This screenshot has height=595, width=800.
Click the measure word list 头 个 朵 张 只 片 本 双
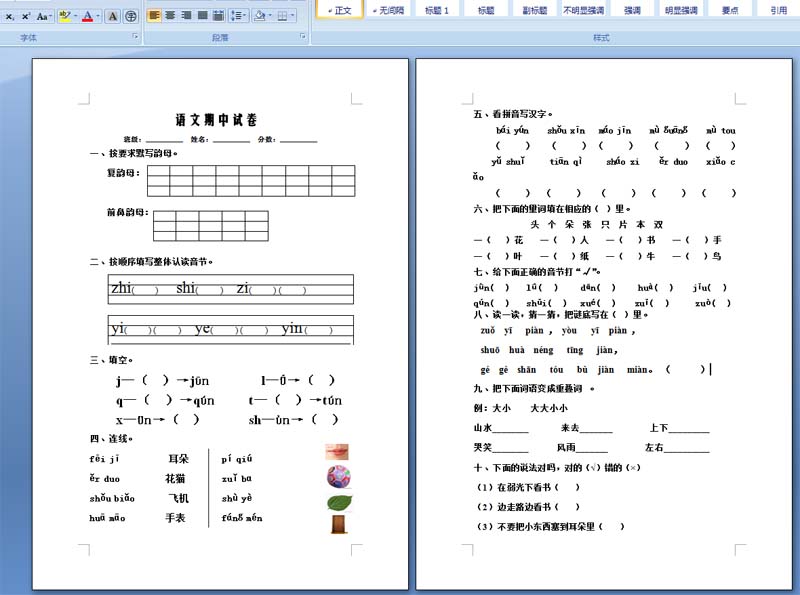coord(597,225)
